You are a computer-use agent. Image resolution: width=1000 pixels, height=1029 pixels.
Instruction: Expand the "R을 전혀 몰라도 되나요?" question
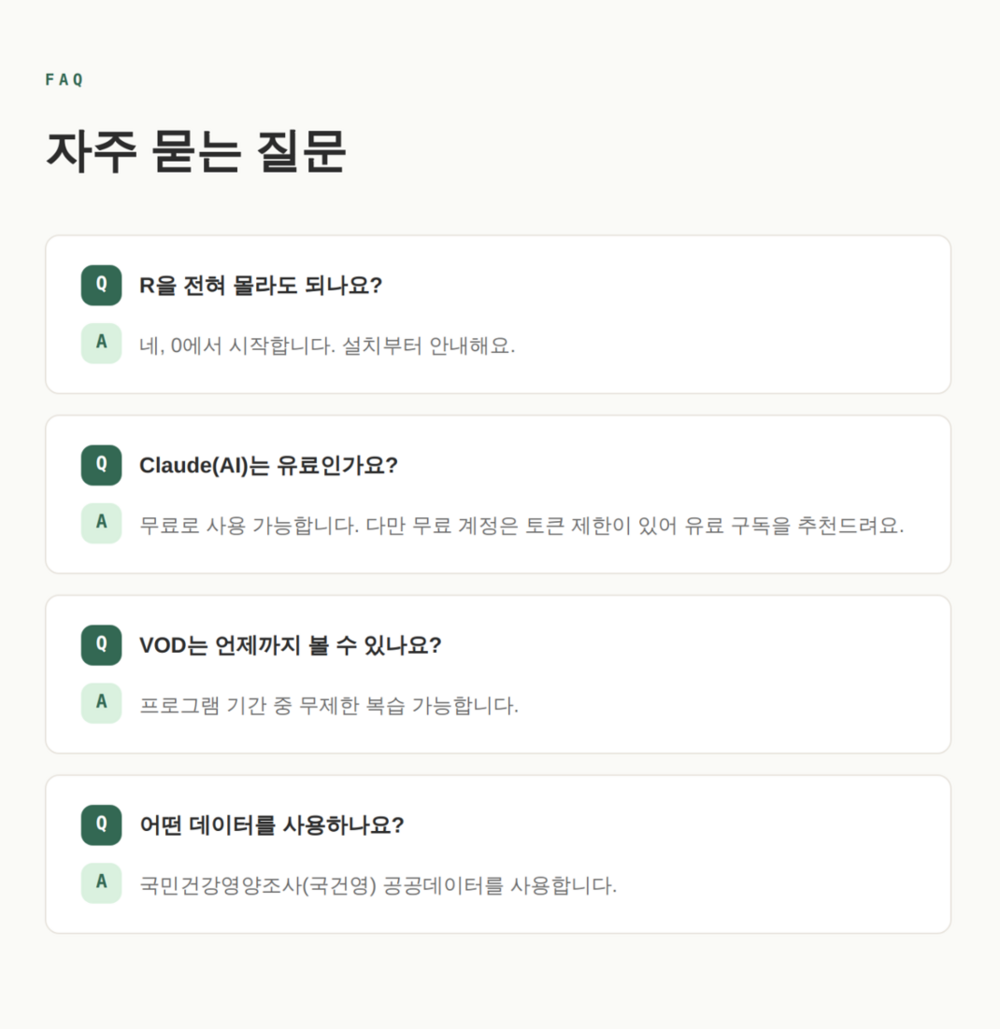pyautogui.click(x=261, y=286)
